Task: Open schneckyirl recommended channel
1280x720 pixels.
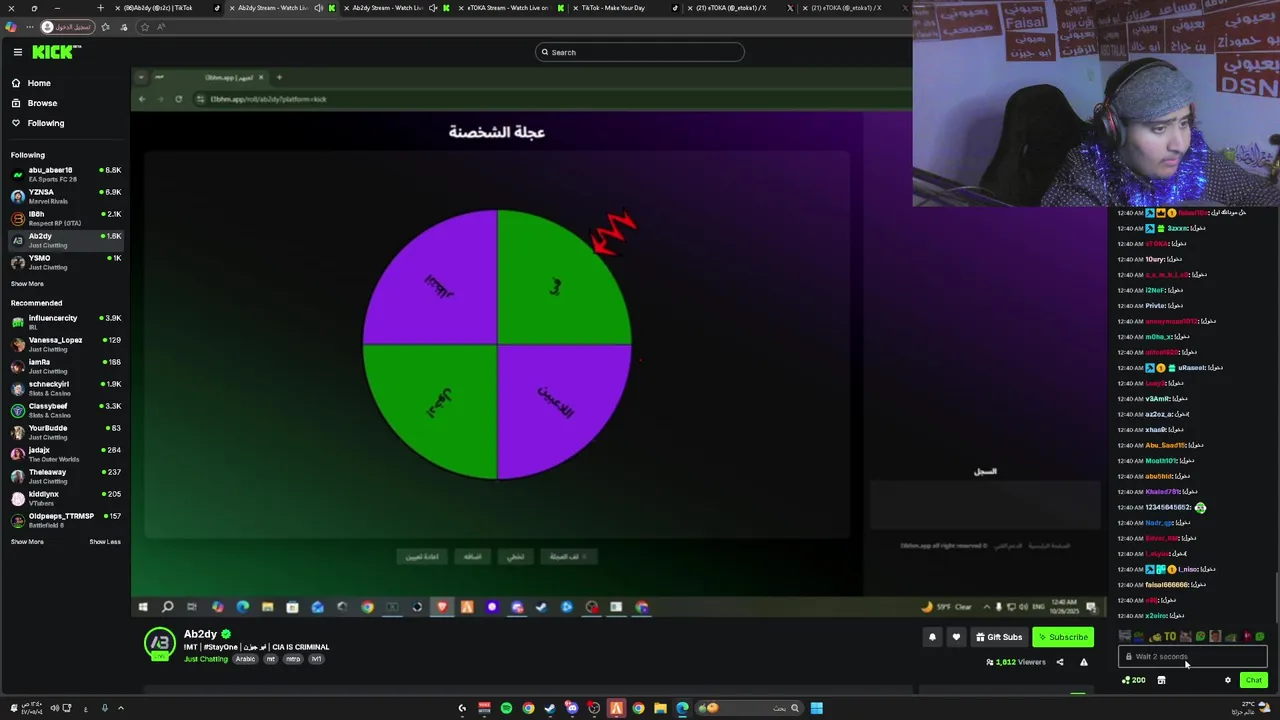Action: pos(65,388)
